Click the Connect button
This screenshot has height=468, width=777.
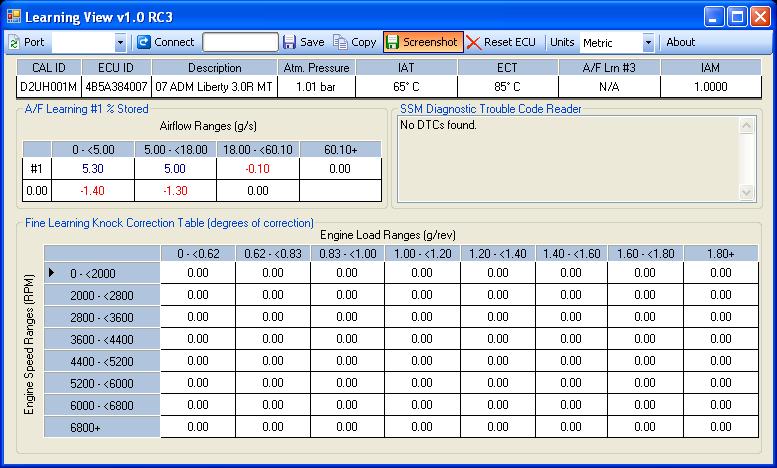(x=166, y=43)
